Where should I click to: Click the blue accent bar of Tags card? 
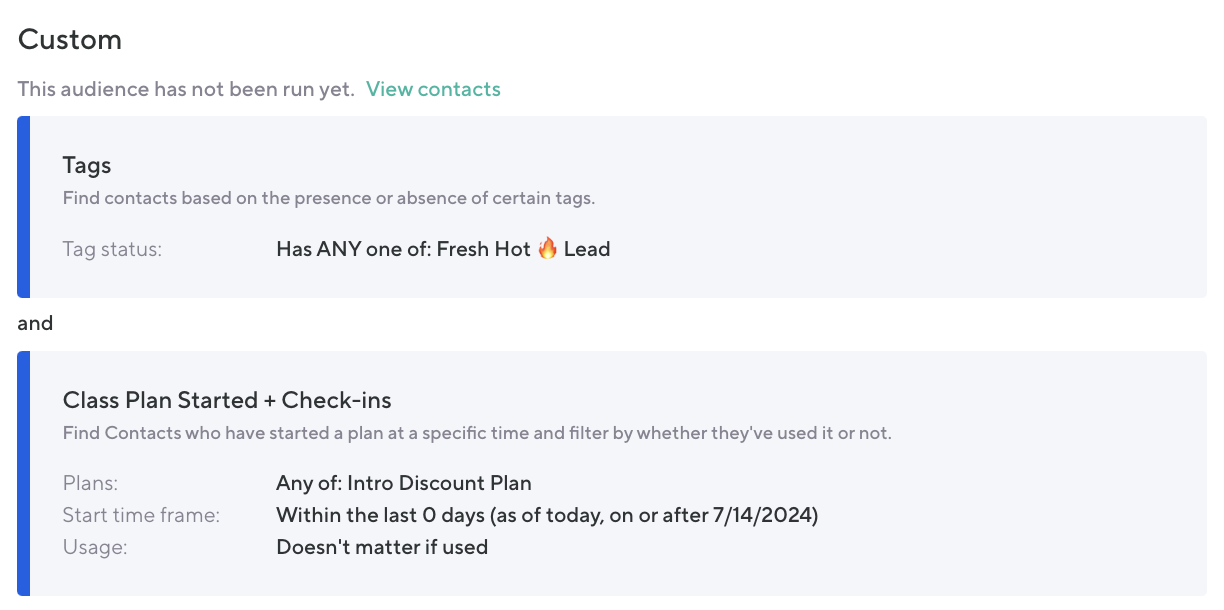tap(24, 207)
